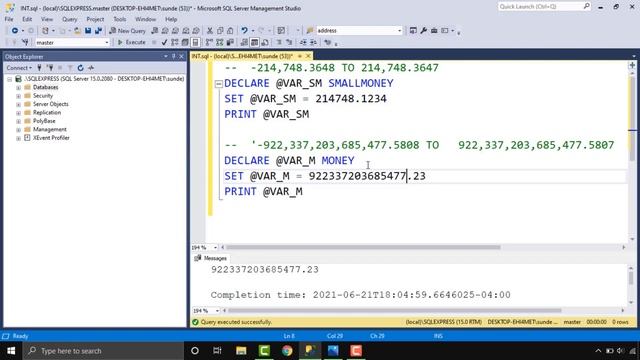Screen dimensions: 640x360
Task: Expand the Server Objects node
Action: tap(18, 104)
